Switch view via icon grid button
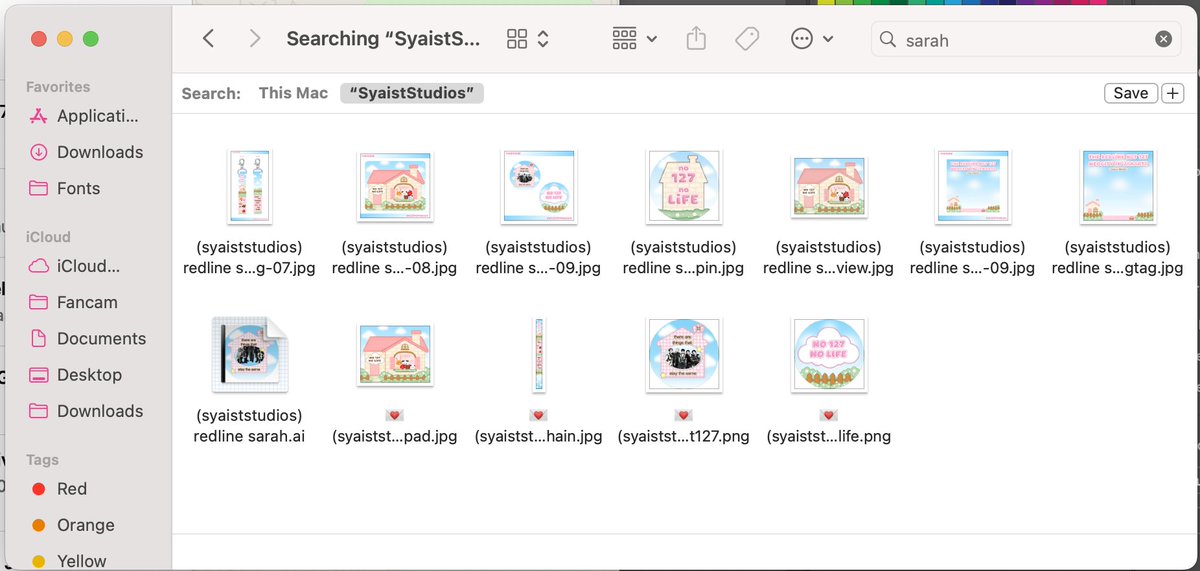The image size is (1200, 571). tap(528, 39)
